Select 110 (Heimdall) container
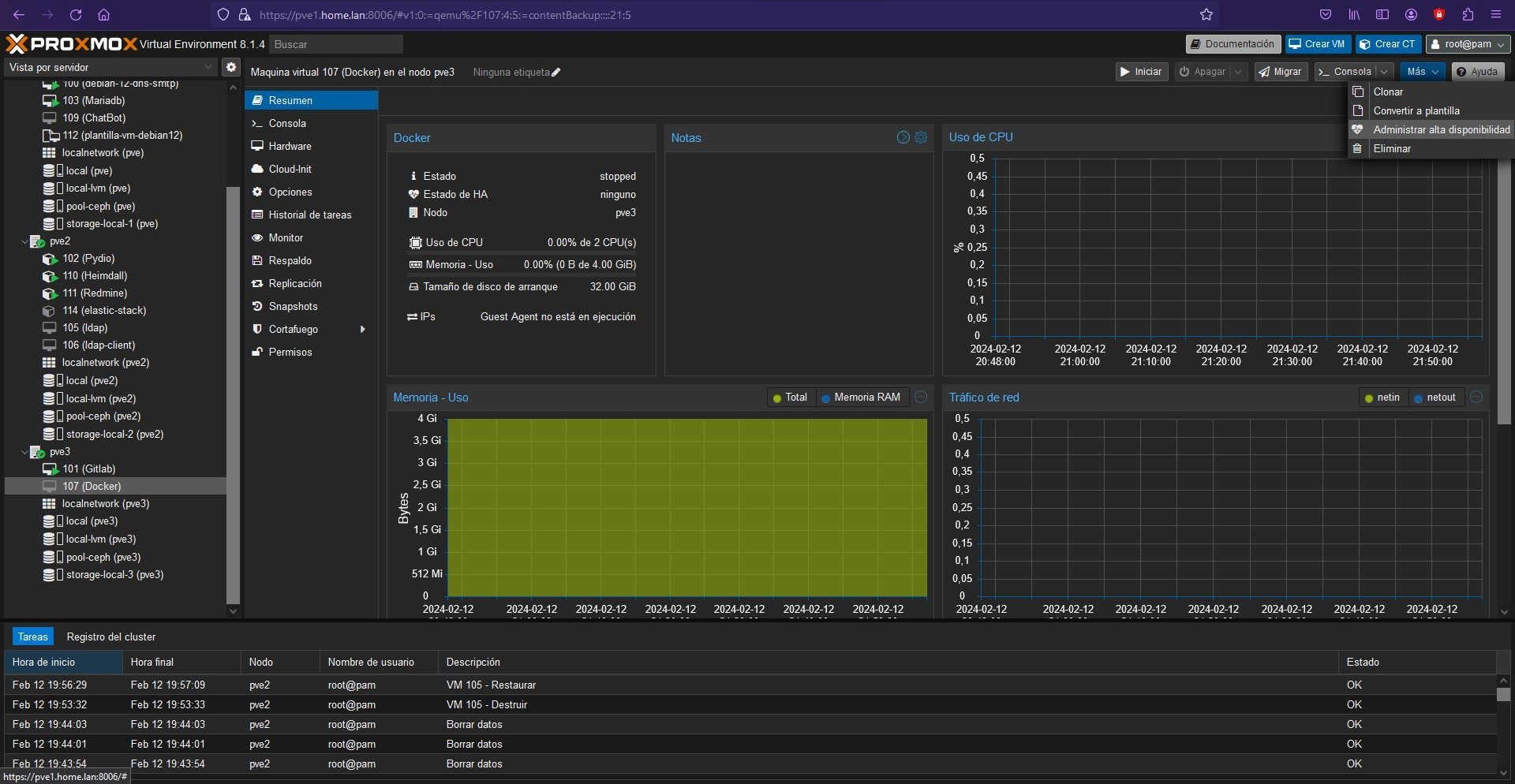1515x784 pixels. click(95, 275)
